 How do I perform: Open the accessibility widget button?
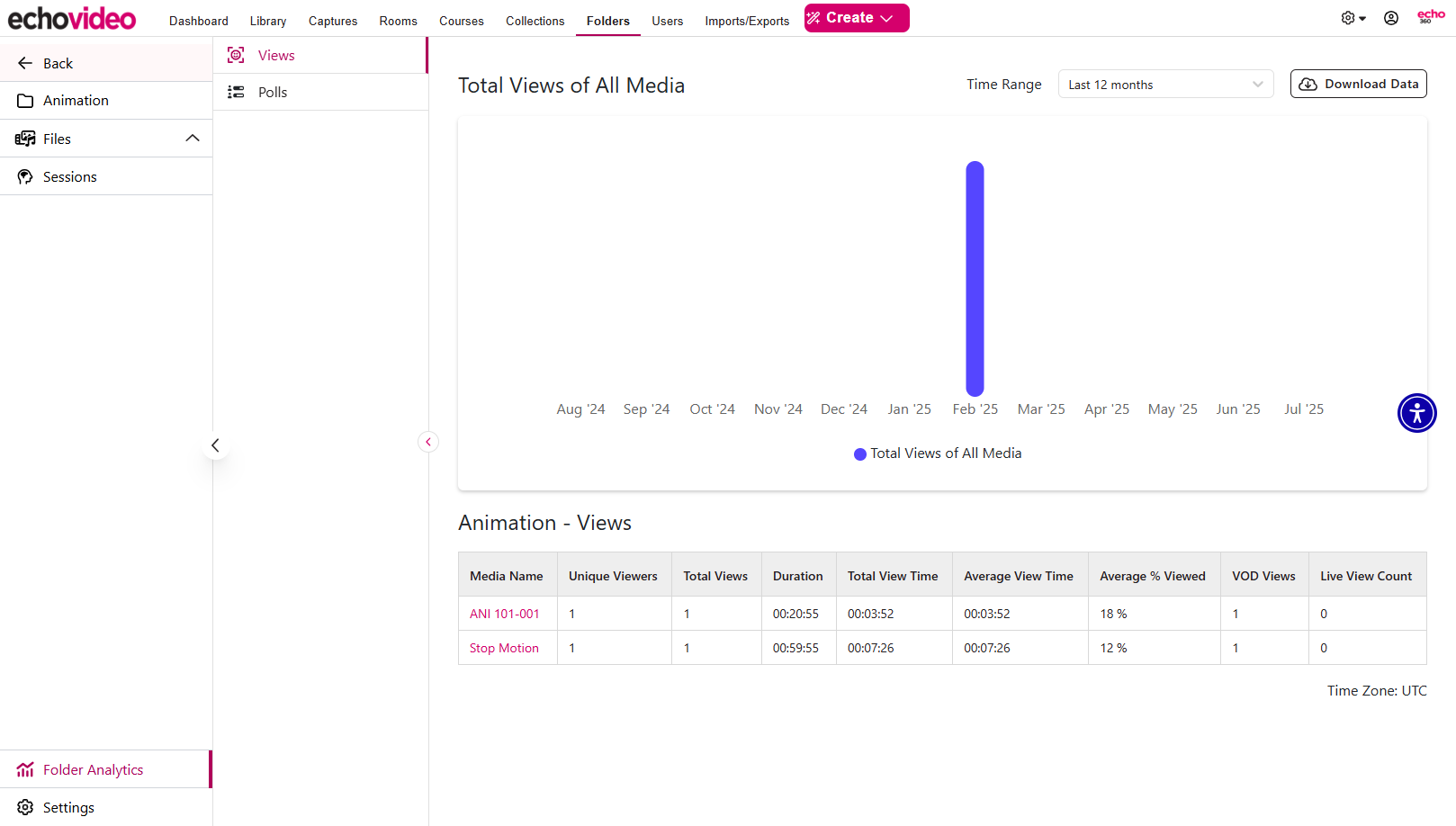point(1417,413)
